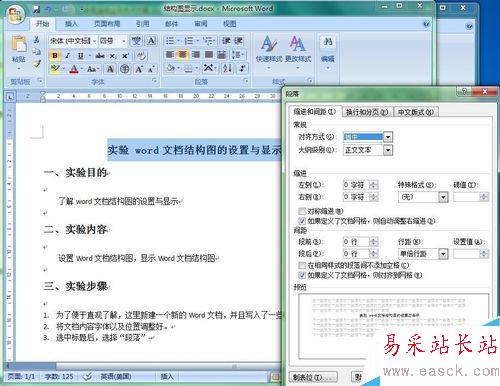Viewport: 500px width, 386px height.
Task: Click the Shrink Font icon
Action: point(151,69)
